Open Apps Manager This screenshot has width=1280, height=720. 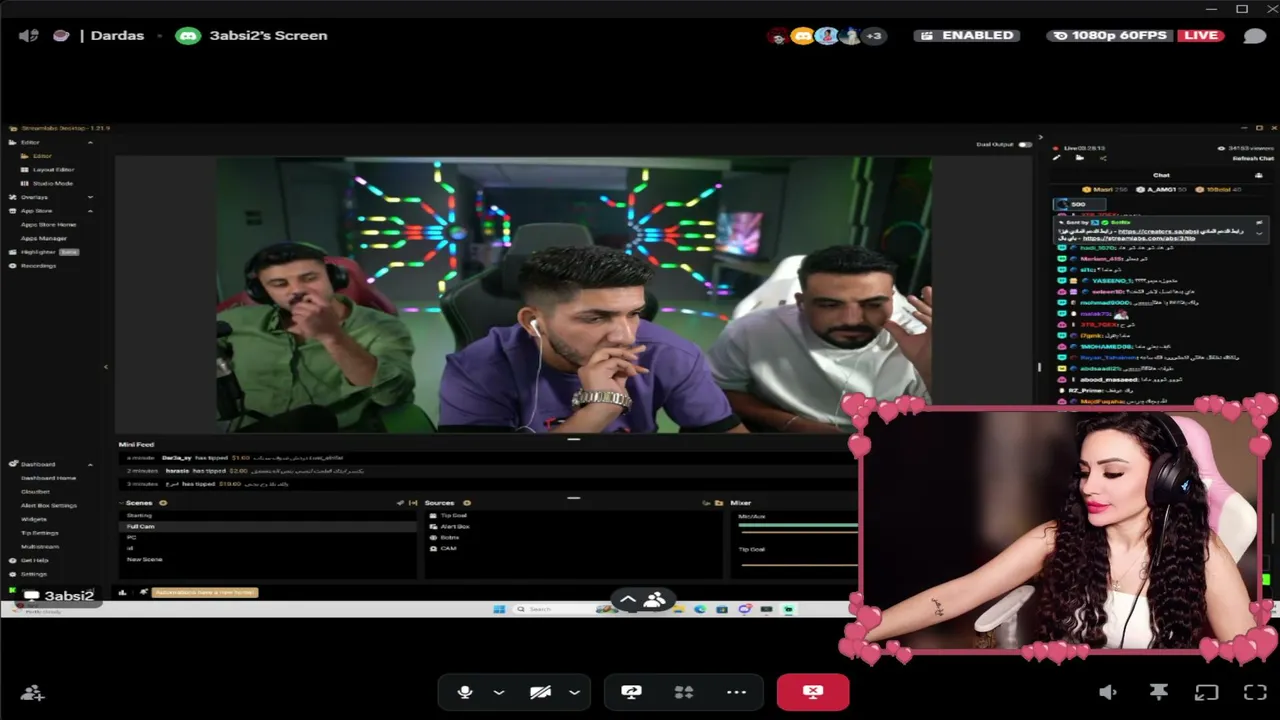coord(44,238)
